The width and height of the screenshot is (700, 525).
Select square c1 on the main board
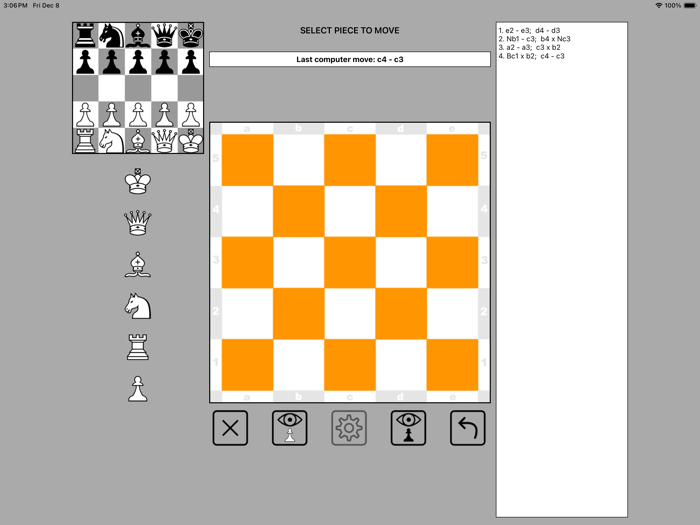point(350,365)
